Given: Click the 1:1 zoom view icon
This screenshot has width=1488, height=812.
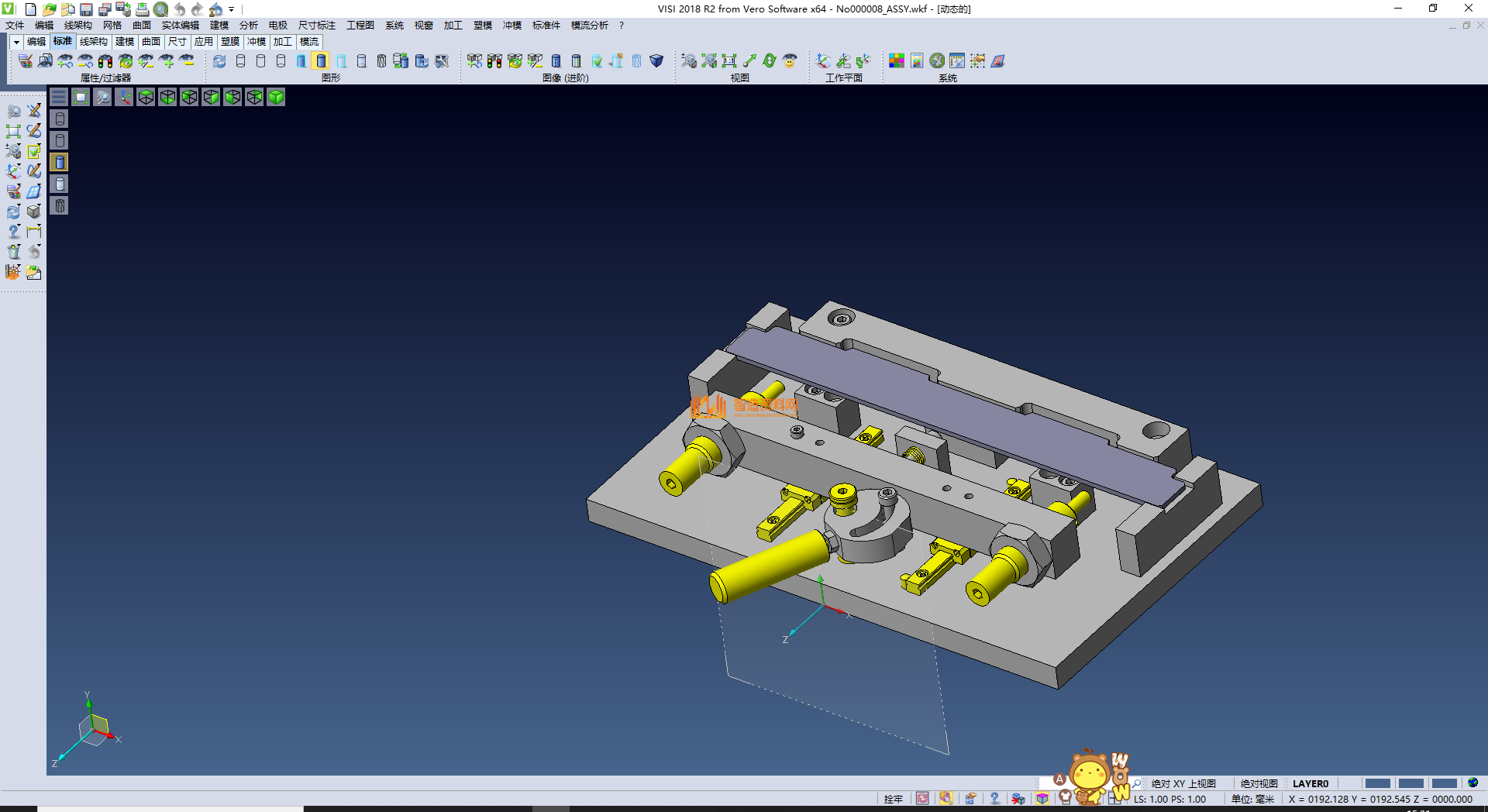Looking at the screenshot, I should (728, 61).
